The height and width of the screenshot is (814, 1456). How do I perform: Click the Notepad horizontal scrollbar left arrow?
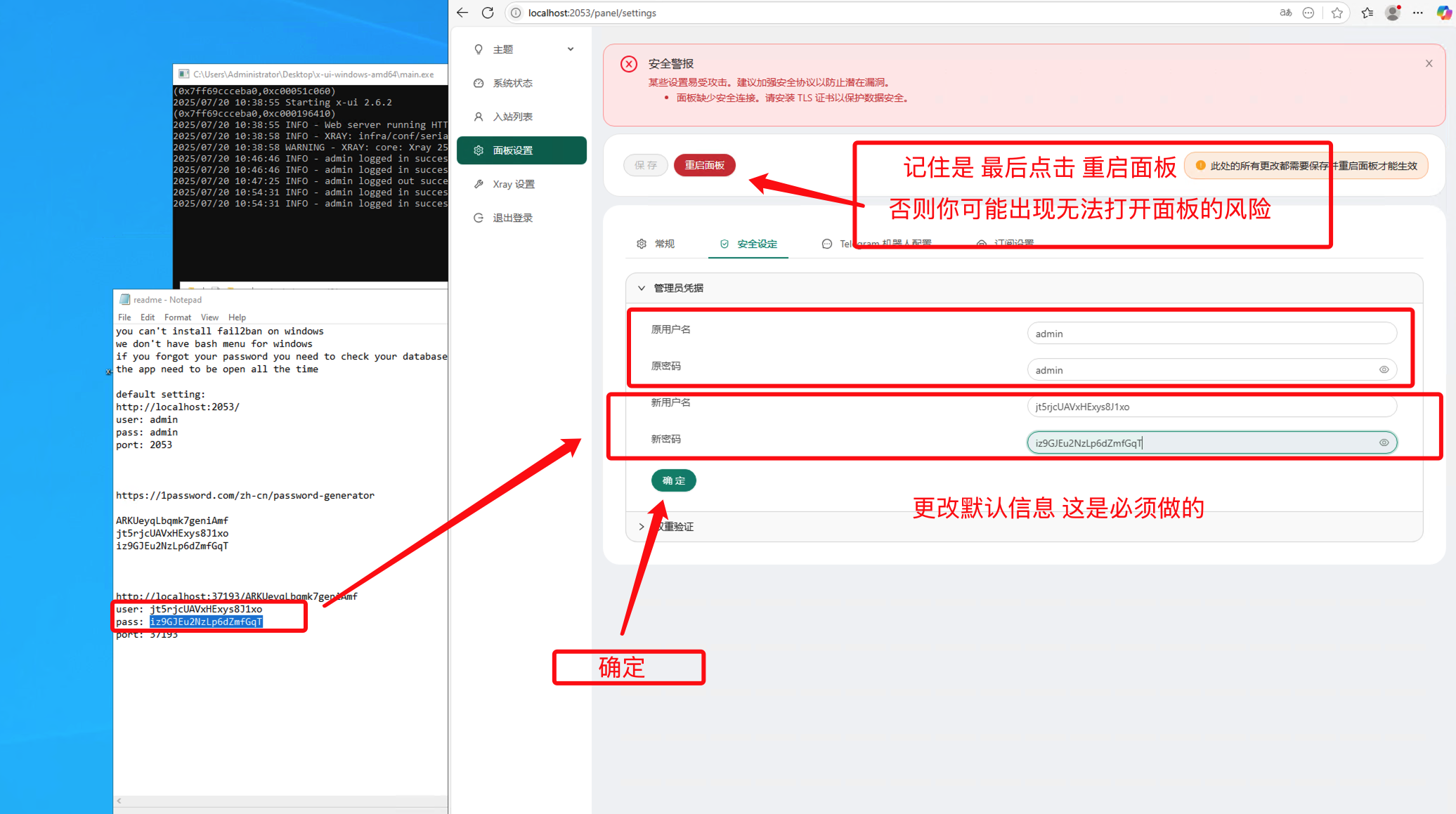point(119,801)
